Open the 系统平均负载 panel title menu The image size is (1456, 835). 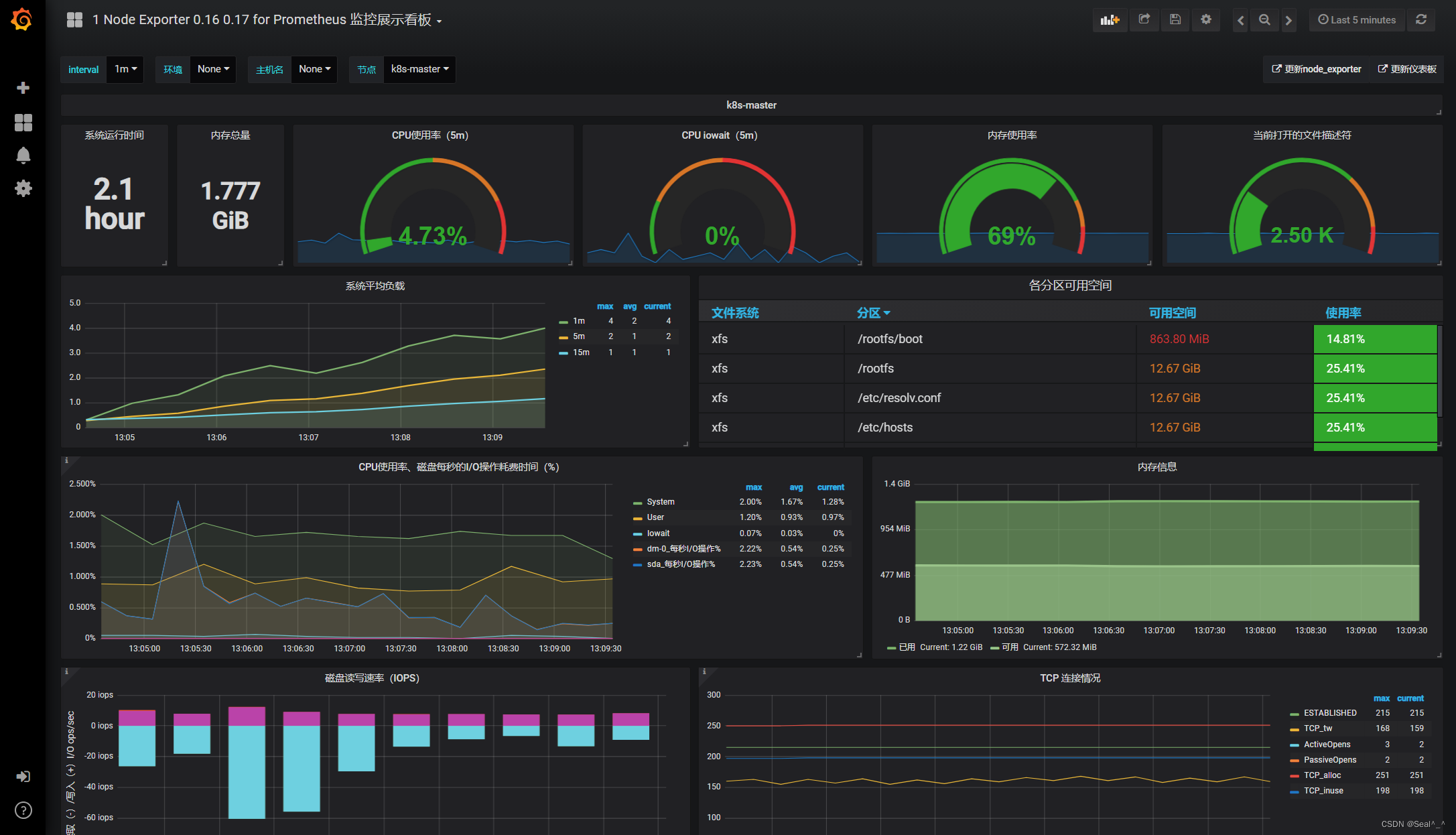pos(375,286)
